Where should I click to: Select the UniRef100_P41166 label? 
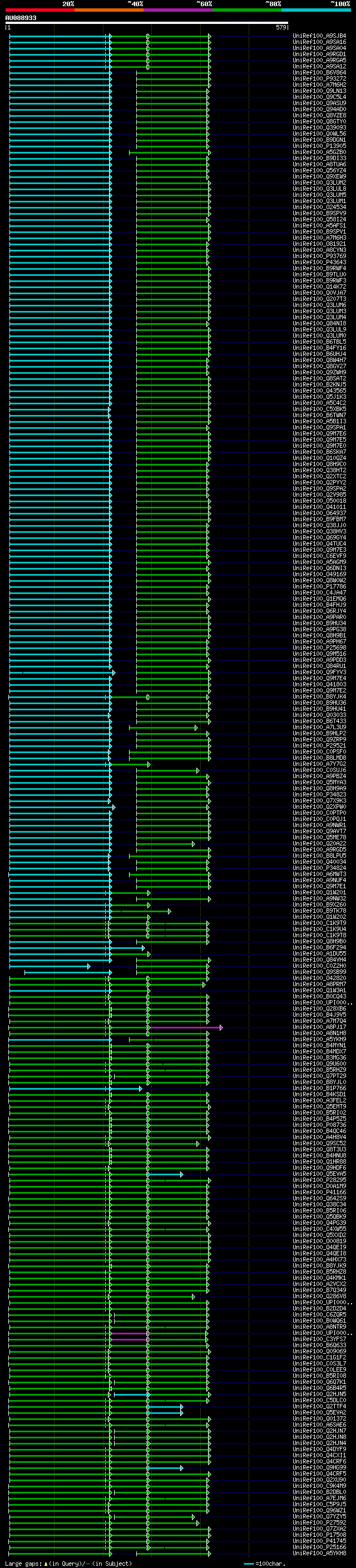coord(319,1192)
